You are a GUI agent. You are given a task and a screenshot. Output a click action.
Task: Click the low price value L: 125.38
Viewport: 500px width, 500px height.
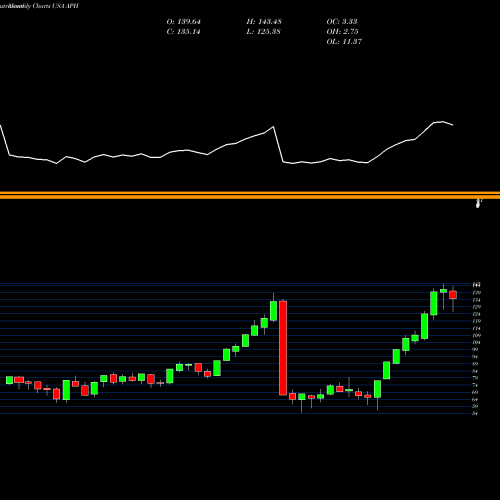tap(263, 32)
